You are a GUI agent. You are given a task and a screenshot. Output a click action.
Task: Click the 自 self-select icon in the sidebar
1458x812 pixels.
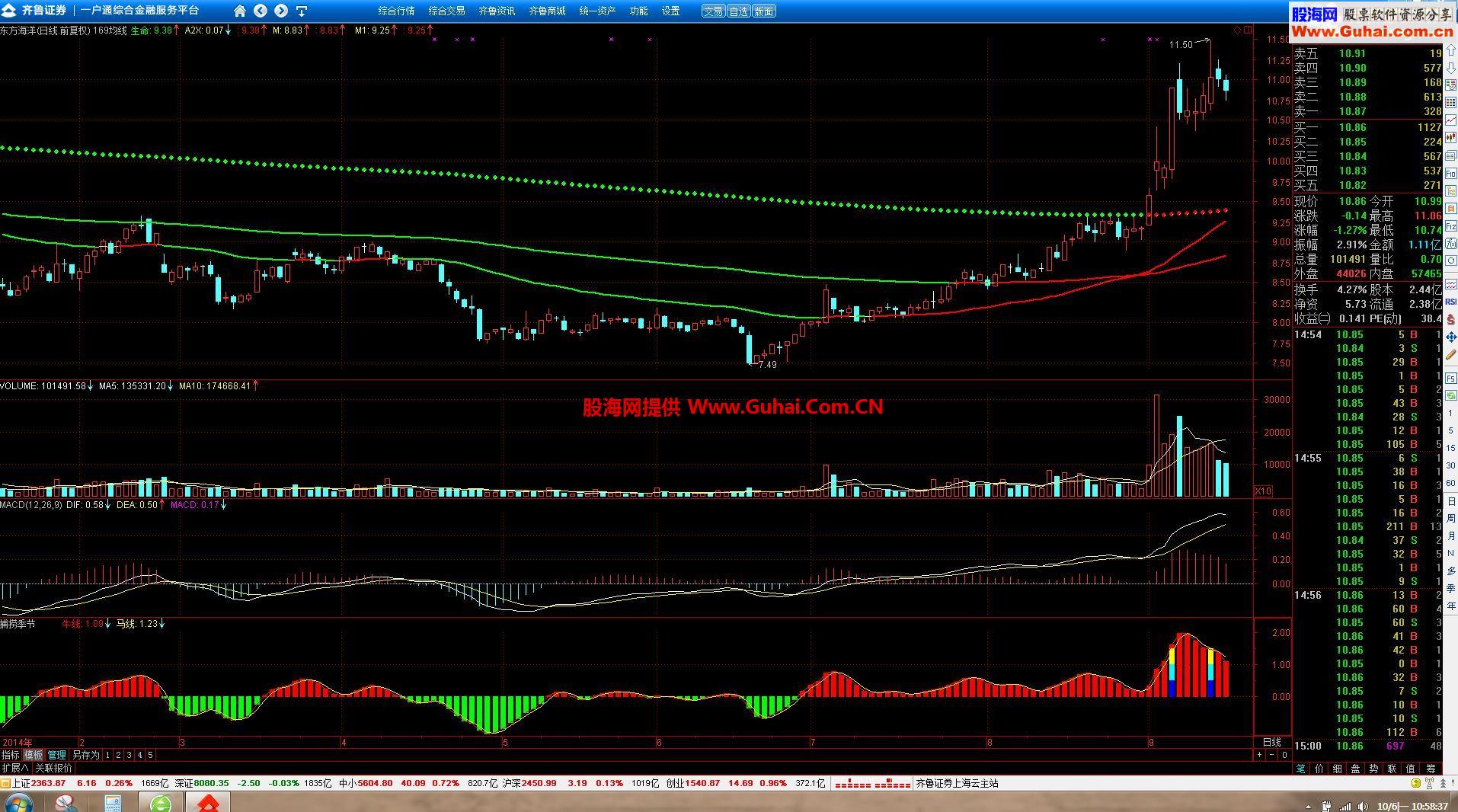tap(1450, 209)
